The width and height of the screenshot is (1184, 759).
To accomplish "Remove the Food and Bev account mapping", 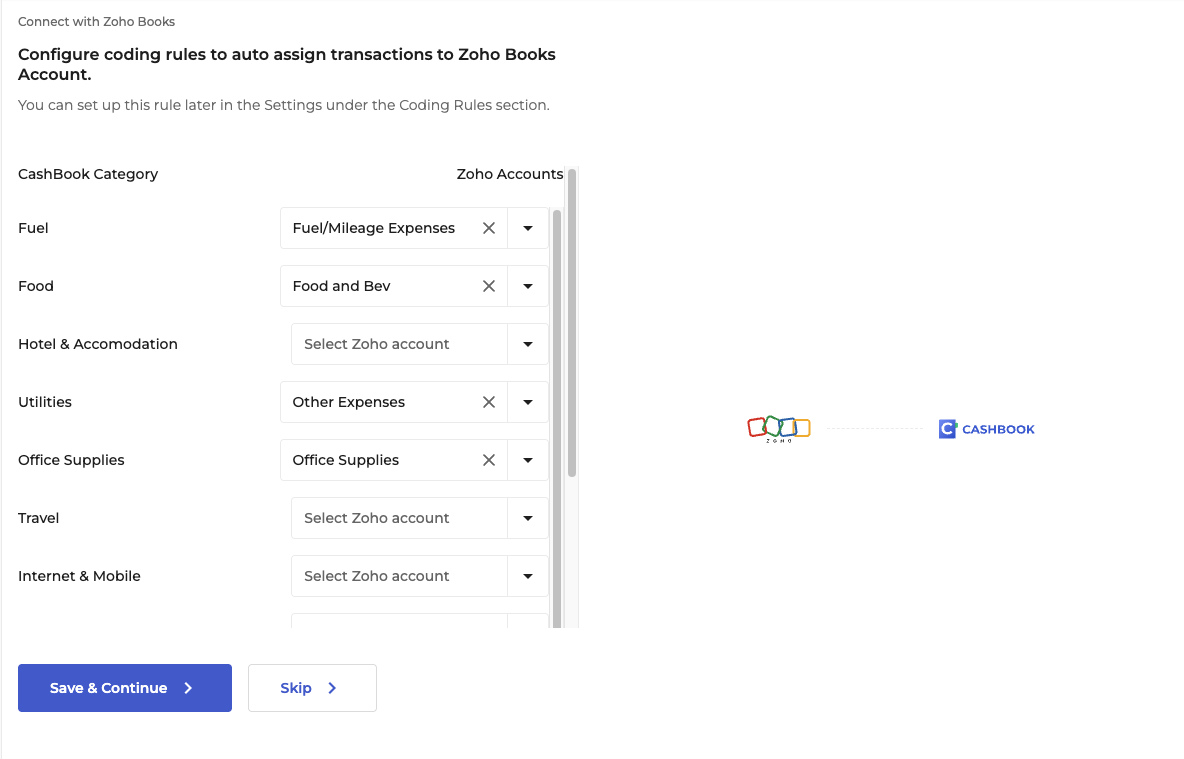I will pos(489,286).
